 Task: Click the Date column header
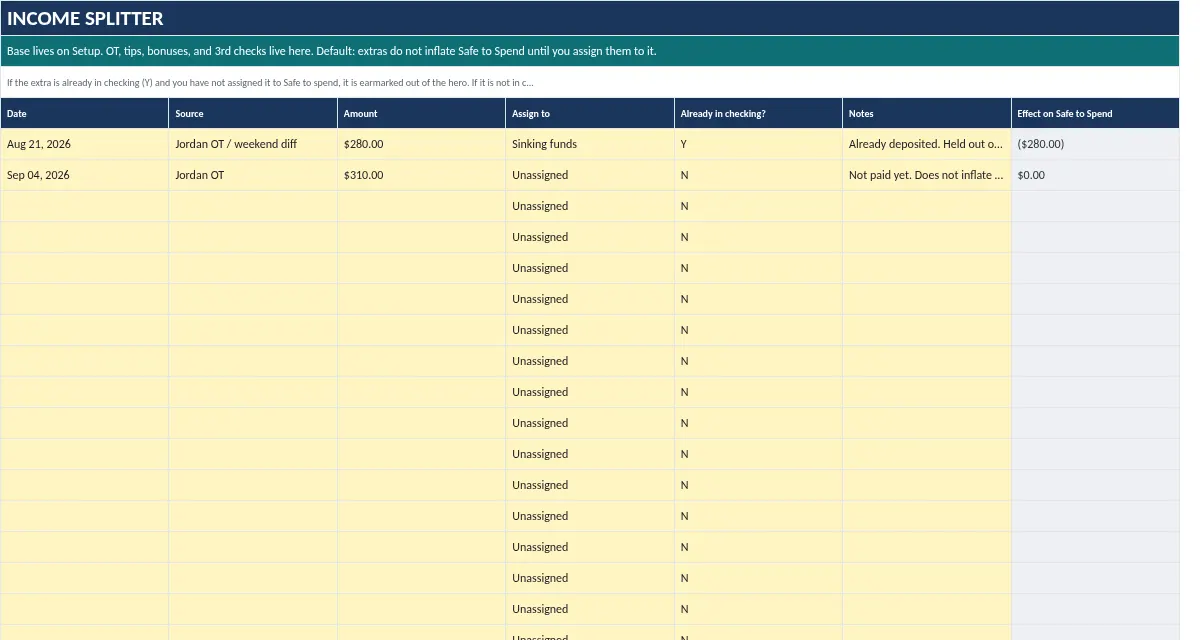pos(84,113)
